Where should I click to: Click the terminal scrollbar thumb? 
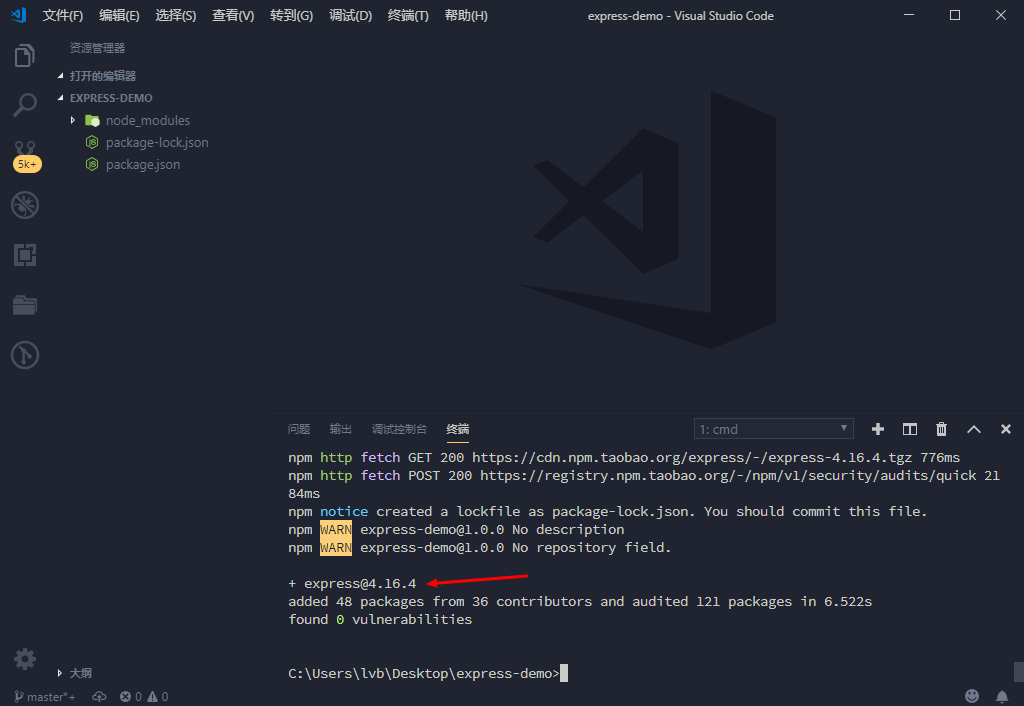point(1019,671)
